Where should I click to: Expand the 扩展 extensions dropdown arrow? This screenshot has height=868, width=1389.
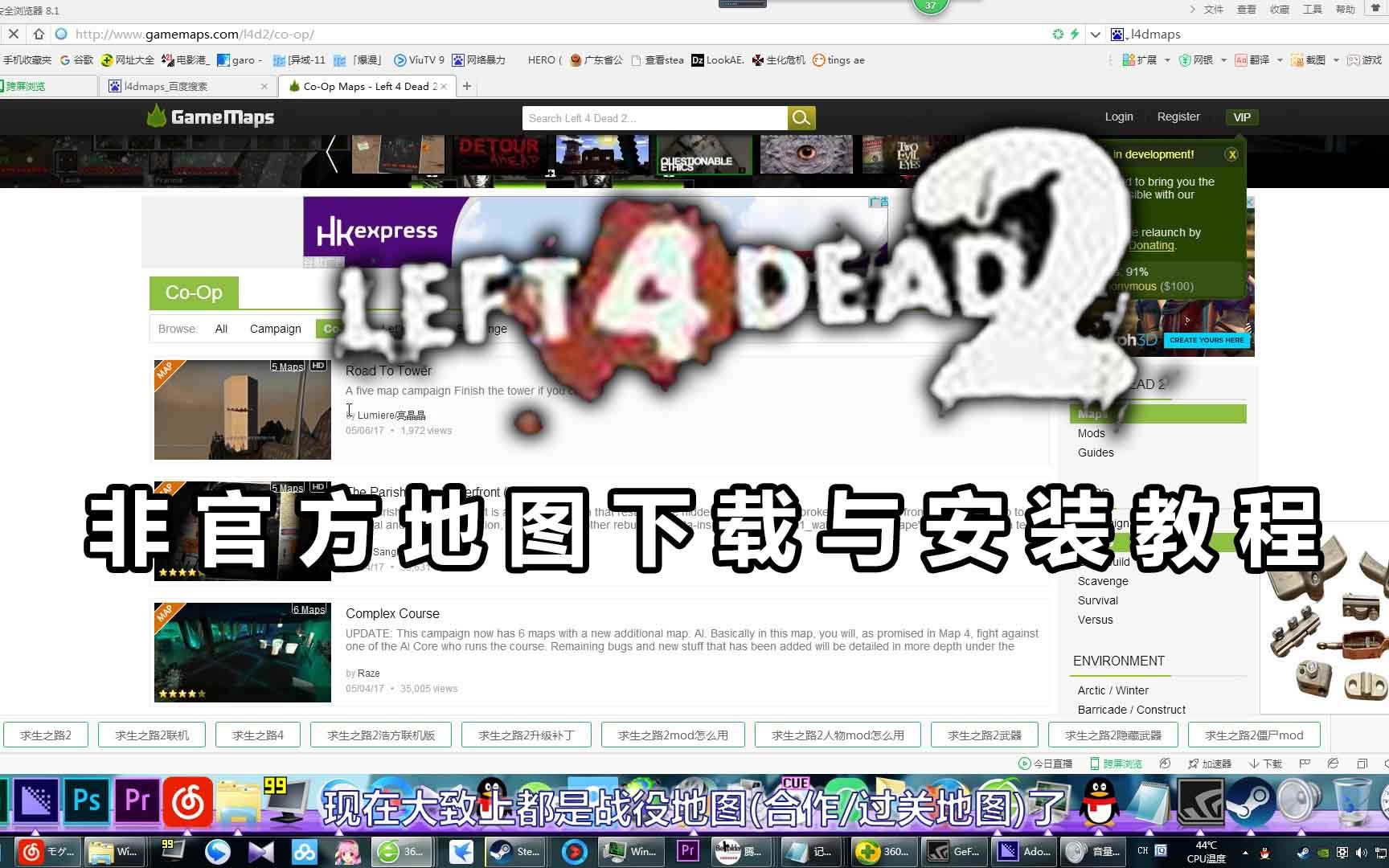[x=1167, y=60]
